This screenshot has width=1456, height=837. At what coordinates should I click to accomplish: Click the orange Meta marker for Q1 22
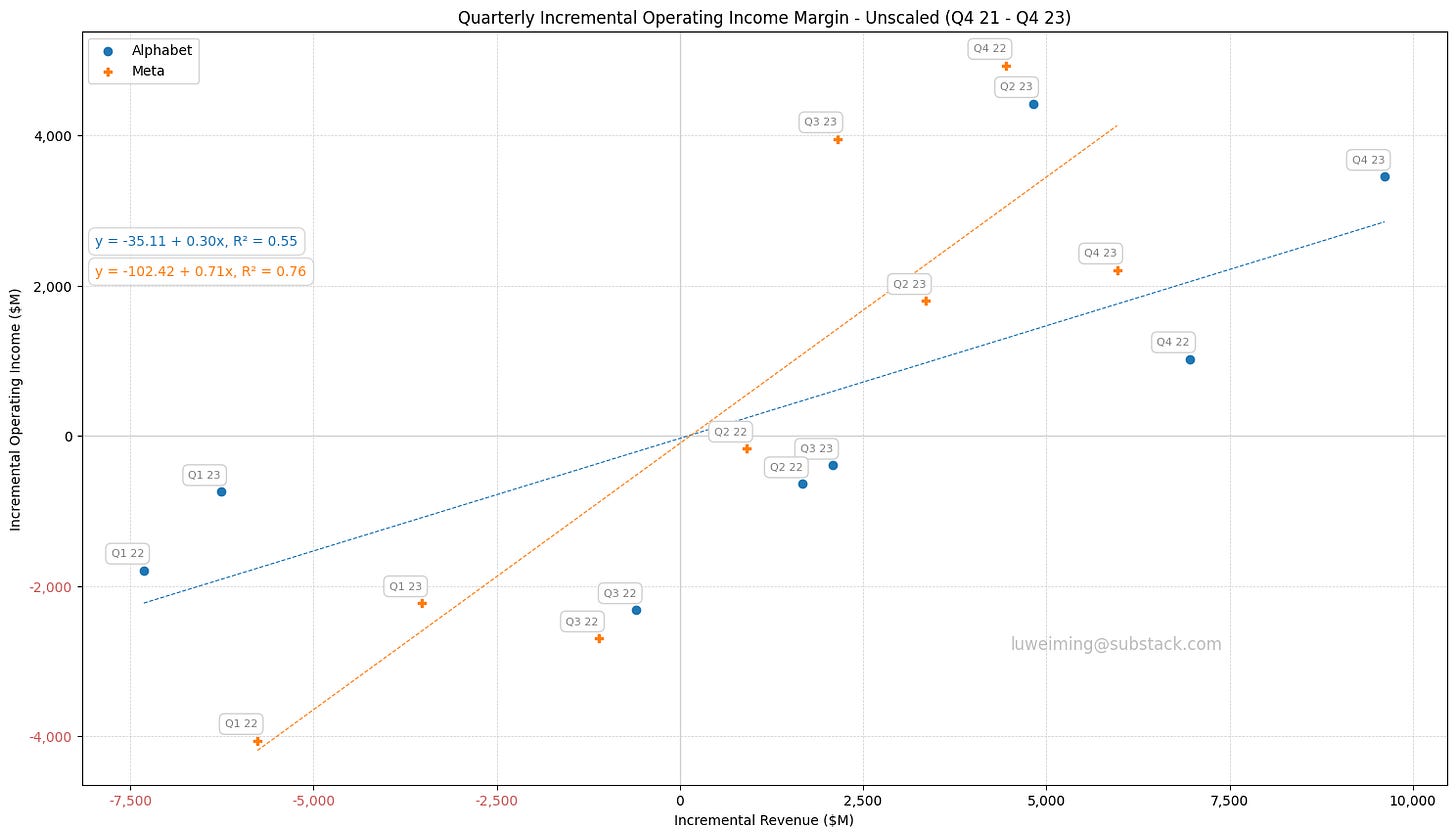[x=257, y=742]
